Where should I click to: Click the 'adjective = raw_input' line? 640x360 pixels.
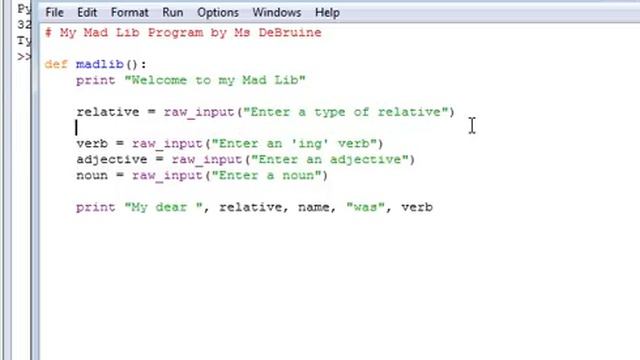(x=246, y=160)
